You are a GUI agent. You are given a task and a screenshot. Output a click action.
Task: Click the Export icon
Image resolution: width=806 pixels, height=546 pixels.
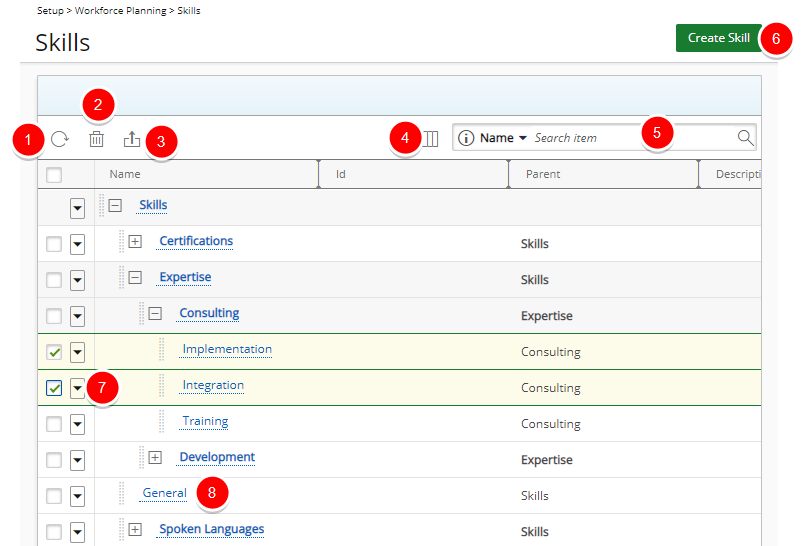132,139
